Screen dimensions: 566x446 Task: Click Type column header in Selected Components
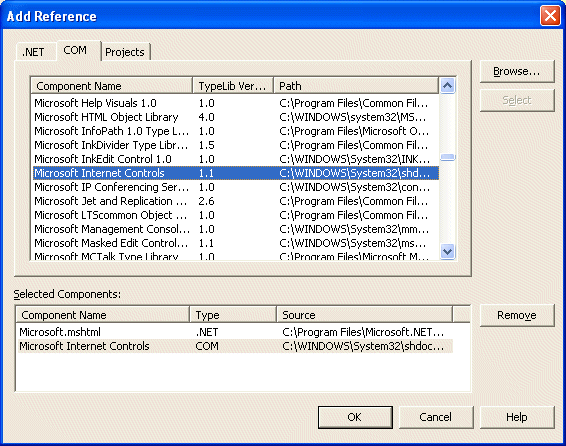coord(233,315)
